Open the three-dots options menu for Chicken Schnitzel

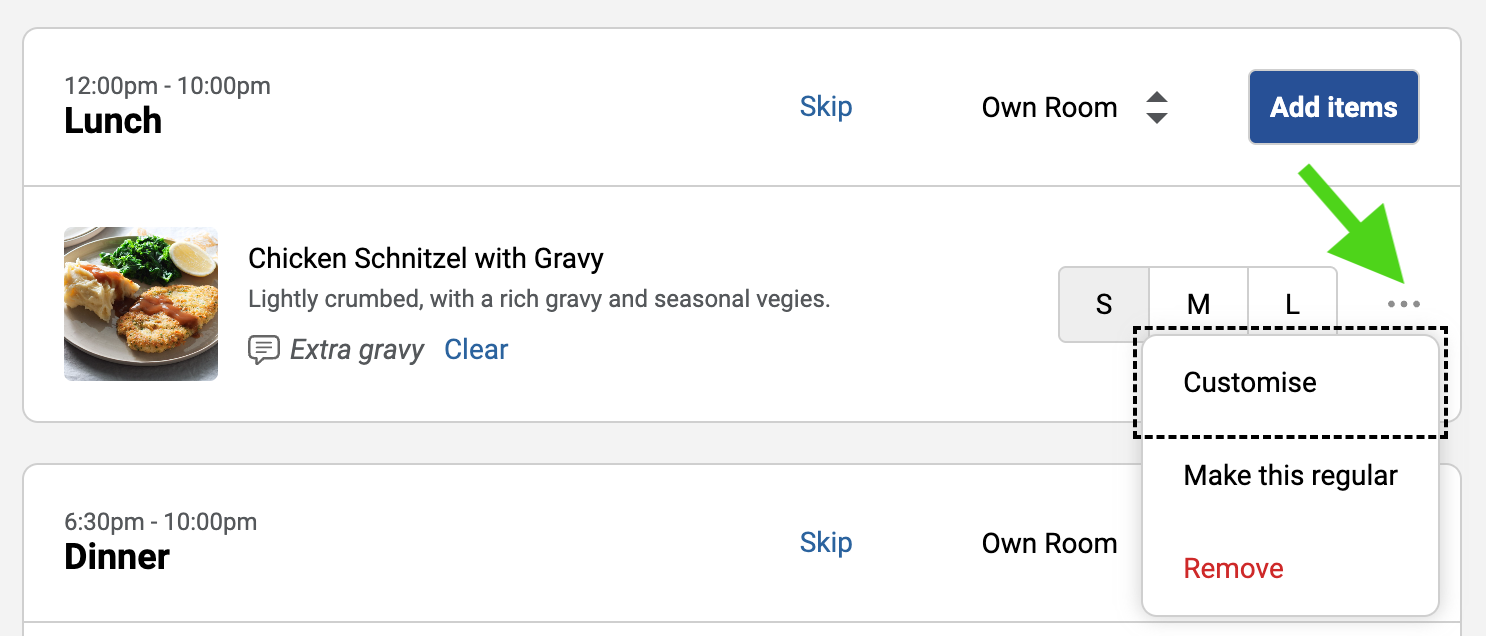(1404, 304)
